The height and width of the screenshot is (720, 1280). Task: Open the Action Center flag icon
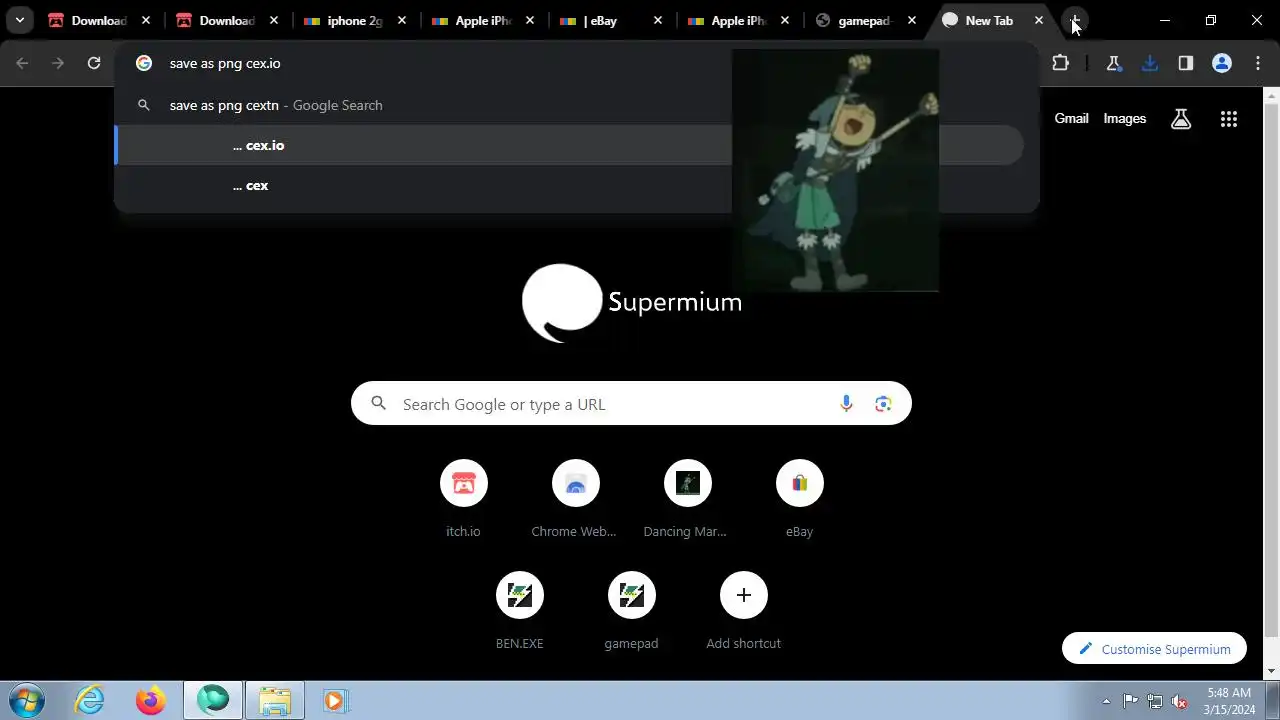(1130, 701)
